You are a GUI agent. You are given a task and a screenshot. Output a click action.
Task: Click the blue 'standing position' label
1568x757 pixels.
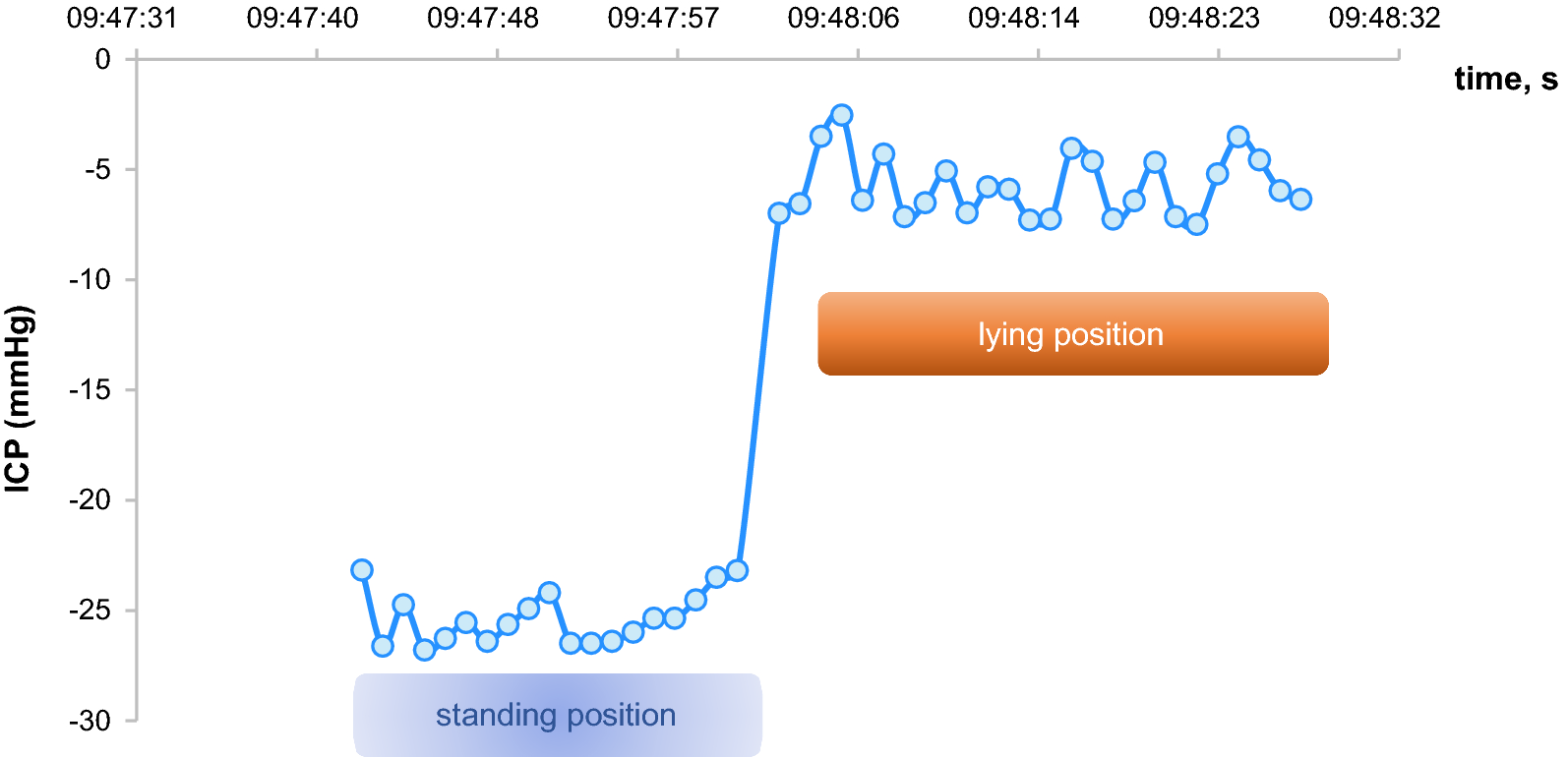[557, 715]
